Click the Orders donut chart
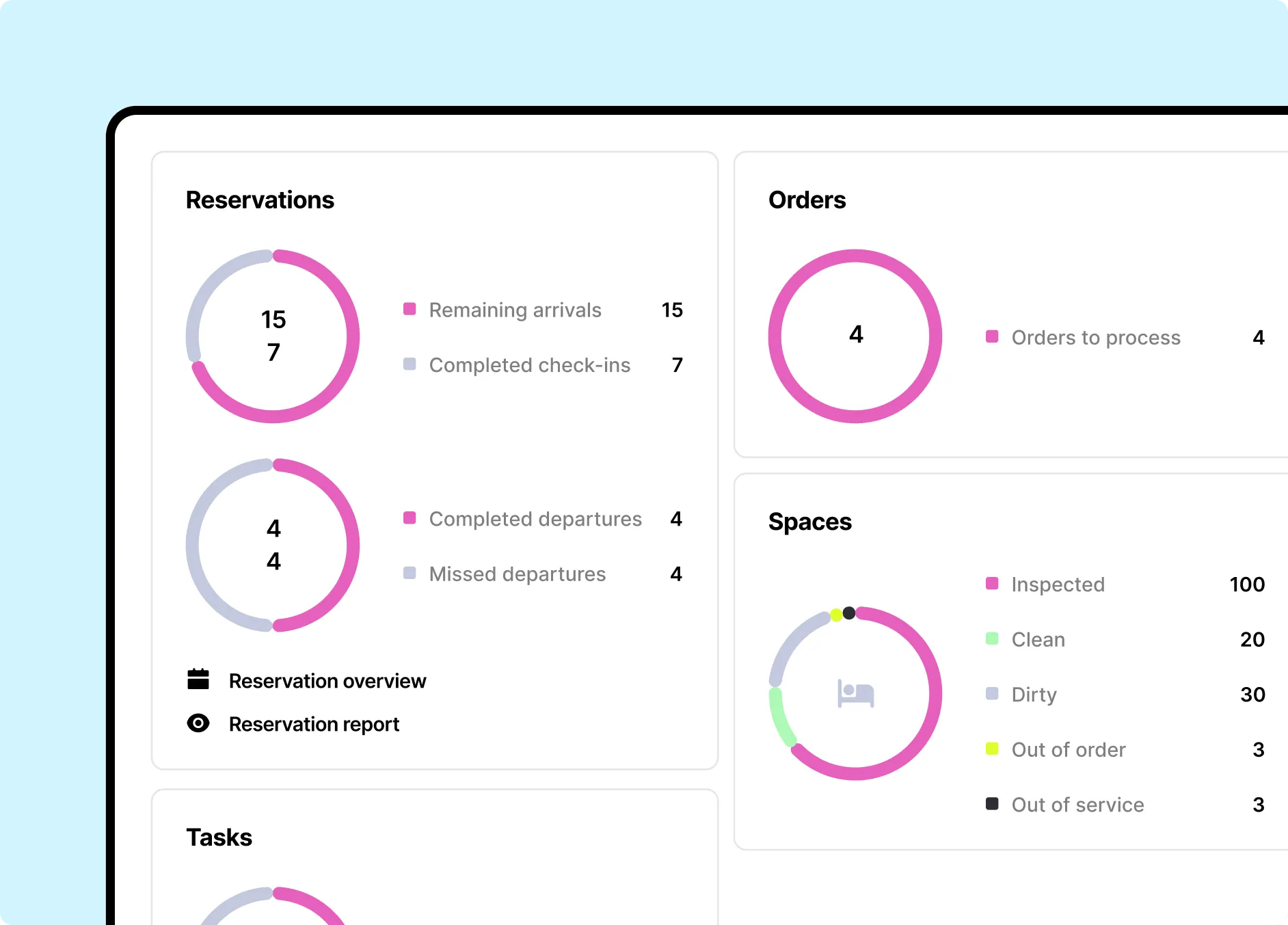The width and height of the screenshot is (1288, 925). 855,336
